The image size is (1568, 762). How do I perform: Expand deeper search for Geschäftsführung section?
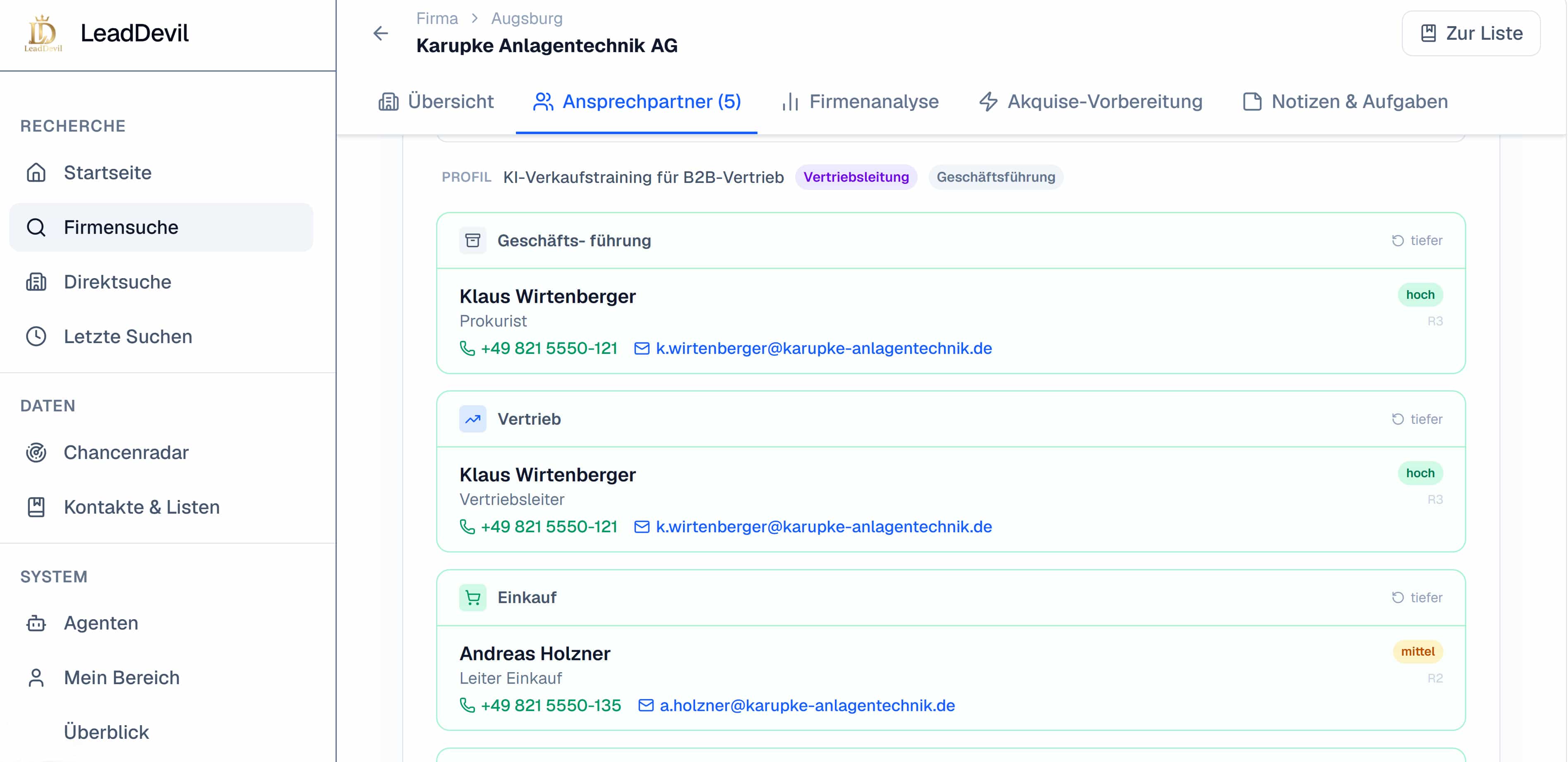pos(1417,240)
